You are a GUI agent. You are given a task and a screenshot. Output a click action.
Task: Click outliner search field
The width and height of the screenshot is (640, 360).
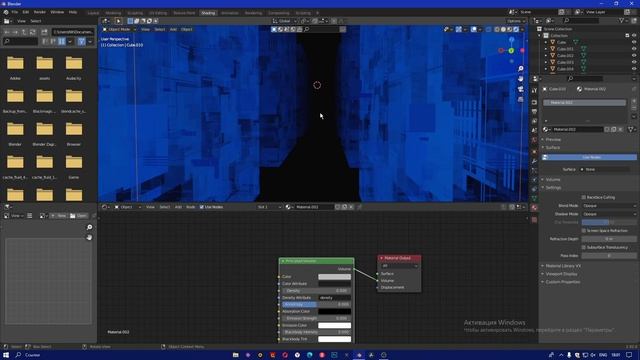tap(581, 20)
